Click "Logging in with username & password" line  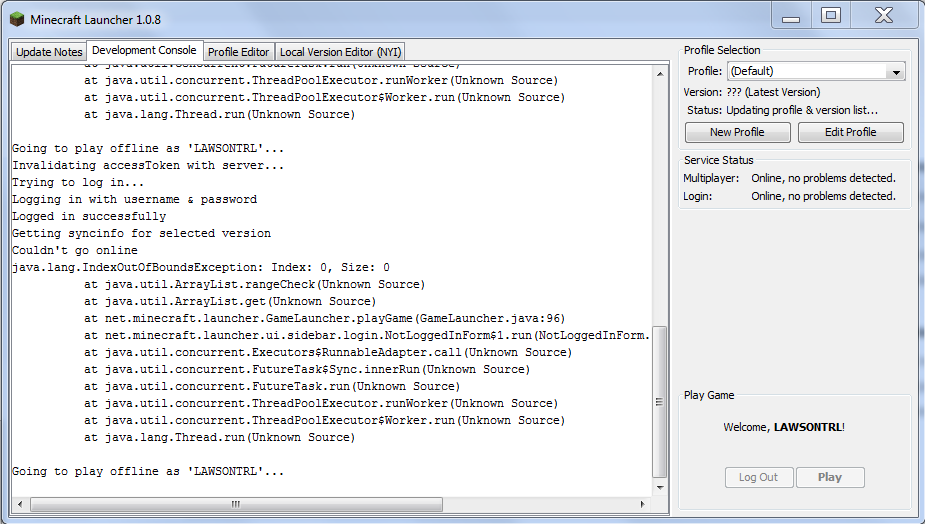point(135,199)
